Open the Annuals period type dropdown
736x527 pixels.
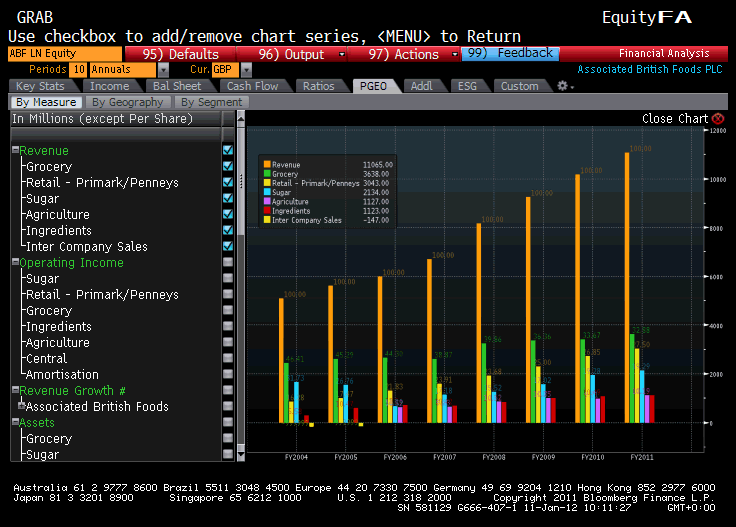163,70
